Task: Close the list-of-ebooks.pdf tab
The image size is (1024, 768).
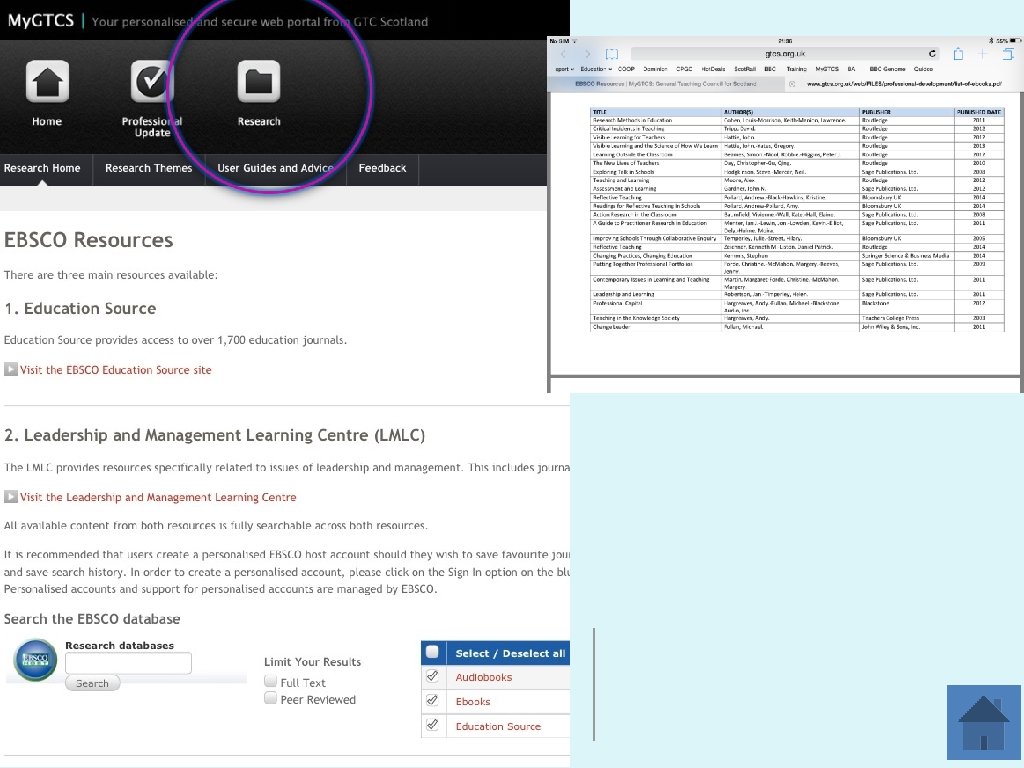Action: 792,84
